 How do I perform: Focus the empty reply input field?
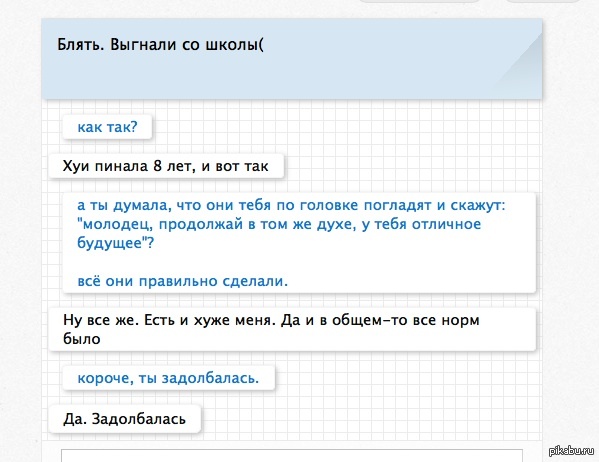click(292, 456)
